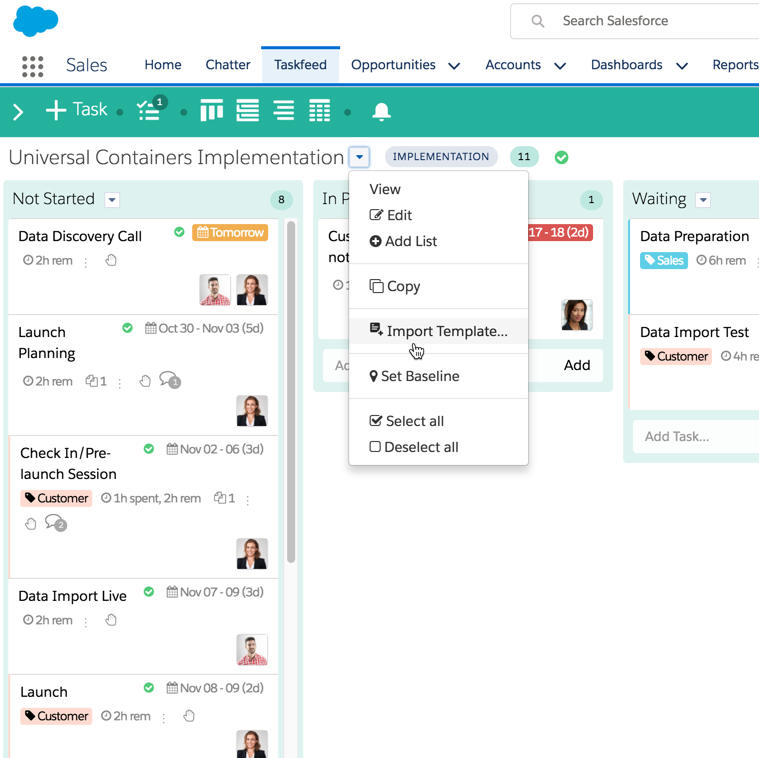The width and height of the screenshot is (759, 758).
Task: Choose Set Baseline menu item
Action: click(x=438, y=376)
